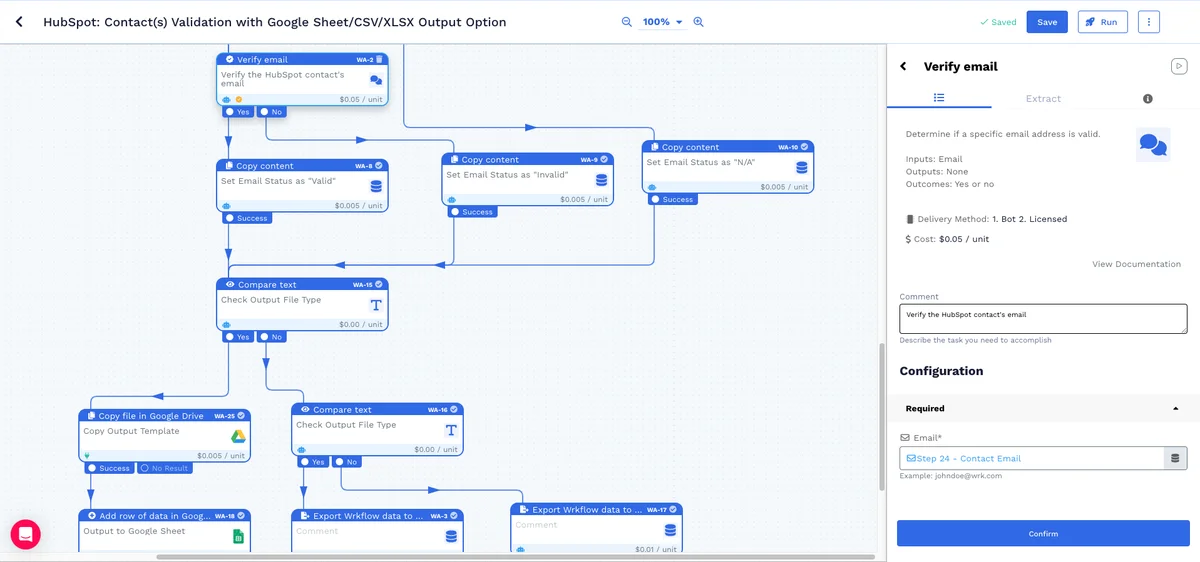Click the eye icon on WA-16 Compare text header
Viewport: 1200px width, 562px height.
[305, 409]
